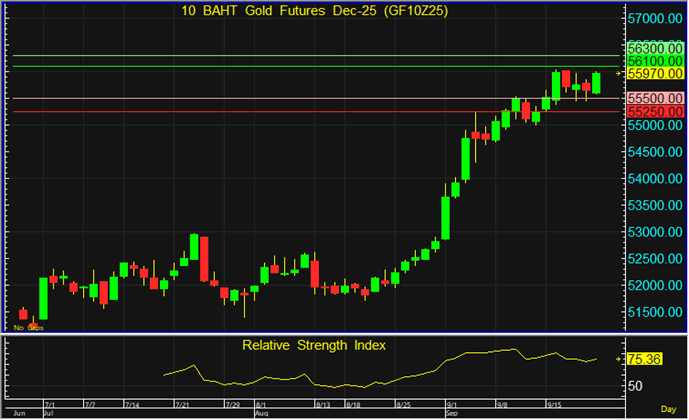Click the 51500.00 price axis label

pyautogui.click(x=653, y=312)
